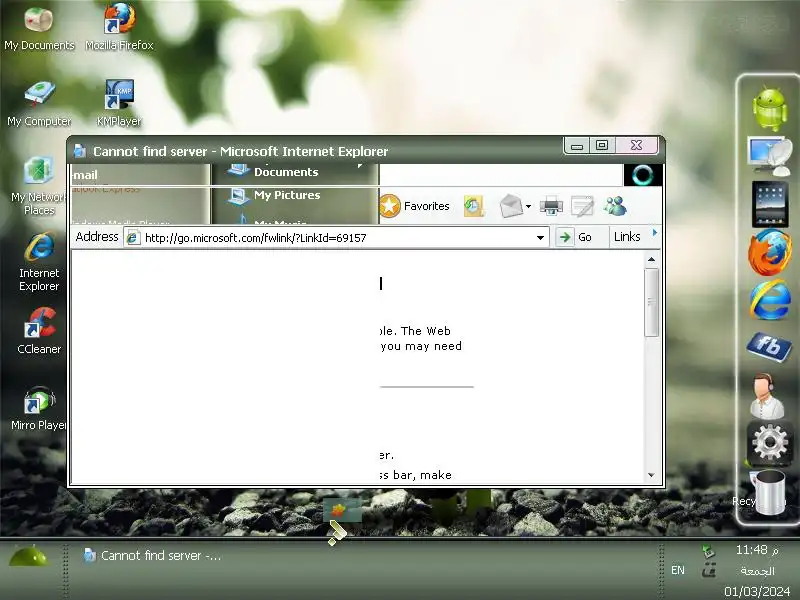Launch KMPlayer desktop shortcut
This screenshot has height=600, width=800.
(119, 103)
